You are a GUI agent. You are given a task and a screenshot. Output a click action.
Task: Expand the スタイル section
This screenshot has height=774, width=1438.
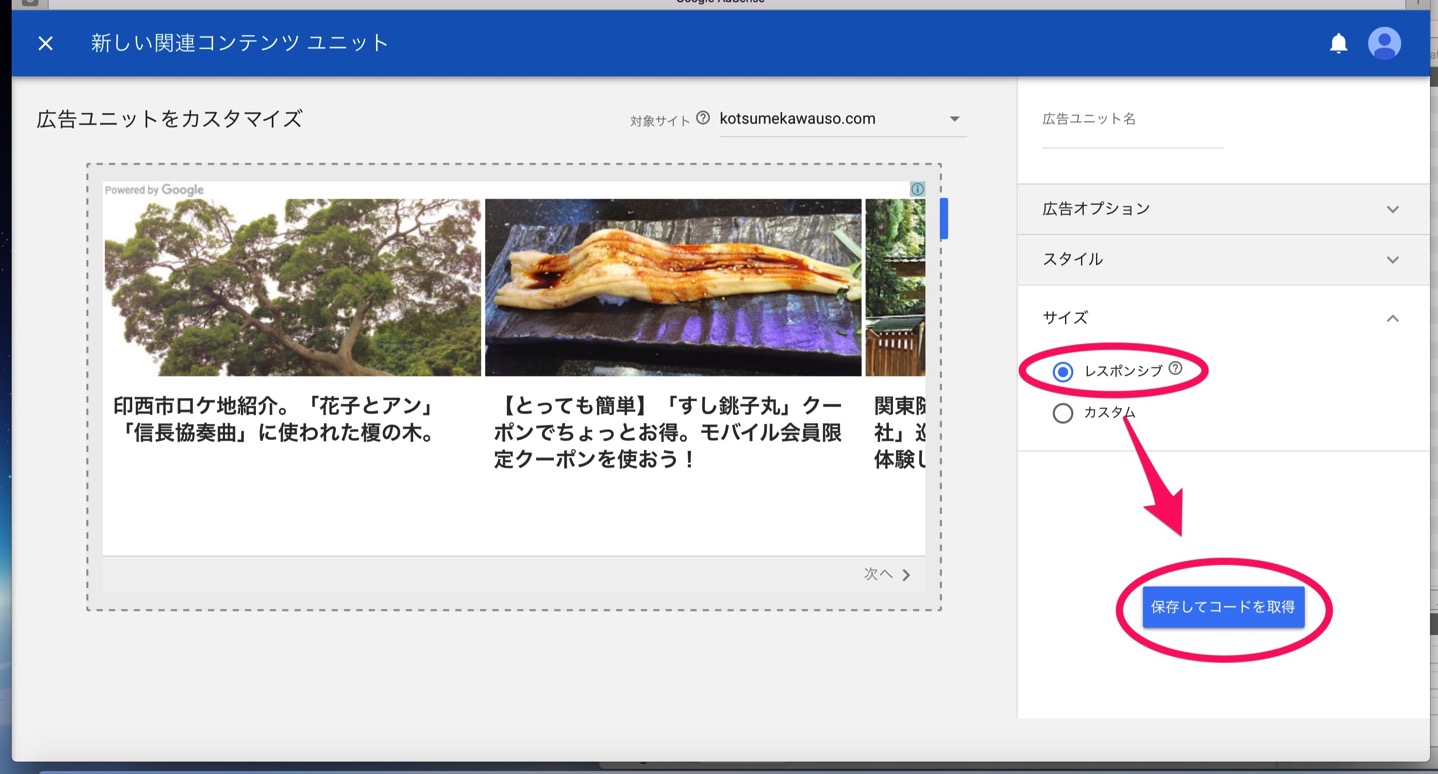1223,259
